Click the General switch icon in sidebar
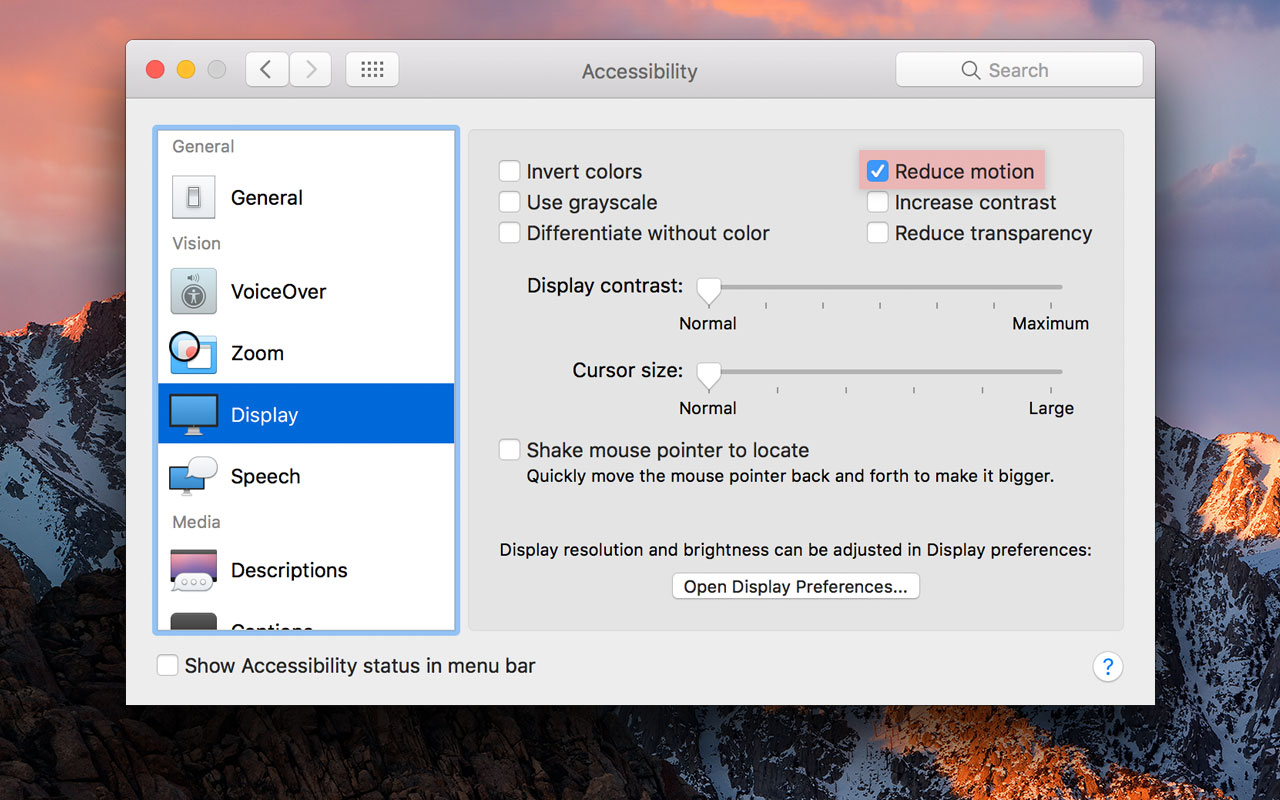This screenshot has width=1280, height=800. (x=193, y=198)
